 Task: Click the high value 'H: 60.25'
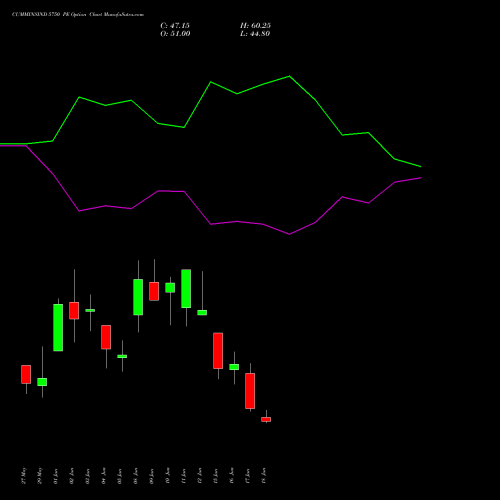(x=255, y=26)
